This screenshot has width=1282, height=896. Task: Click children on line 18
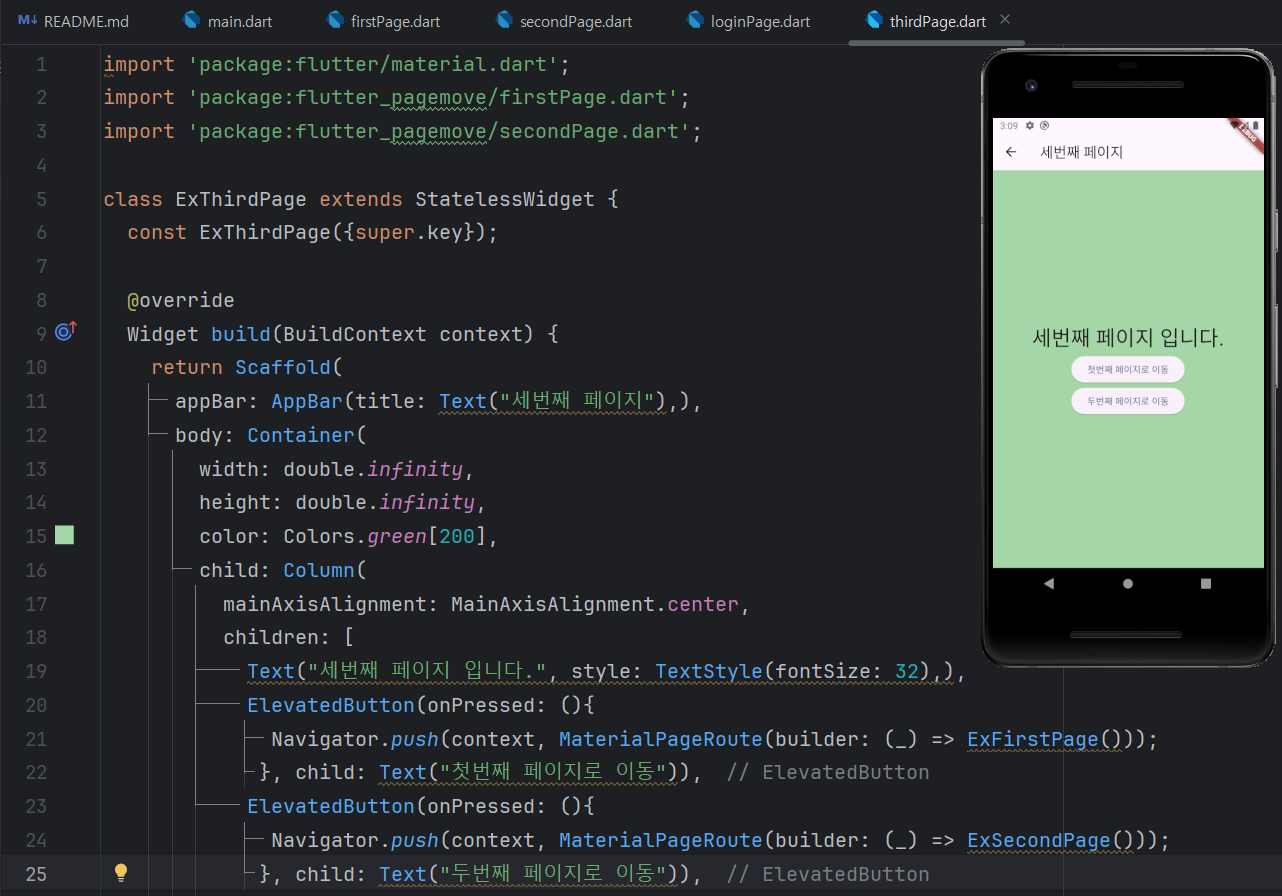[271, 637]
